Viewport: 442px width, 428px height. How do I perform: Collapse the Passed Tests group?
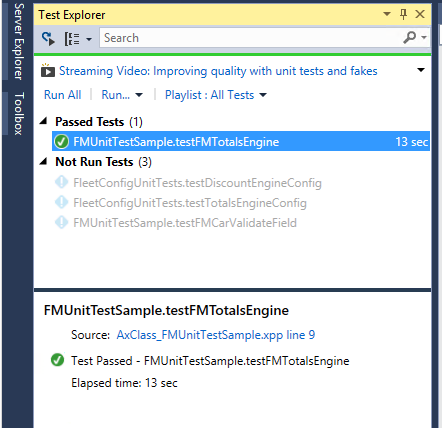[43, 121]
